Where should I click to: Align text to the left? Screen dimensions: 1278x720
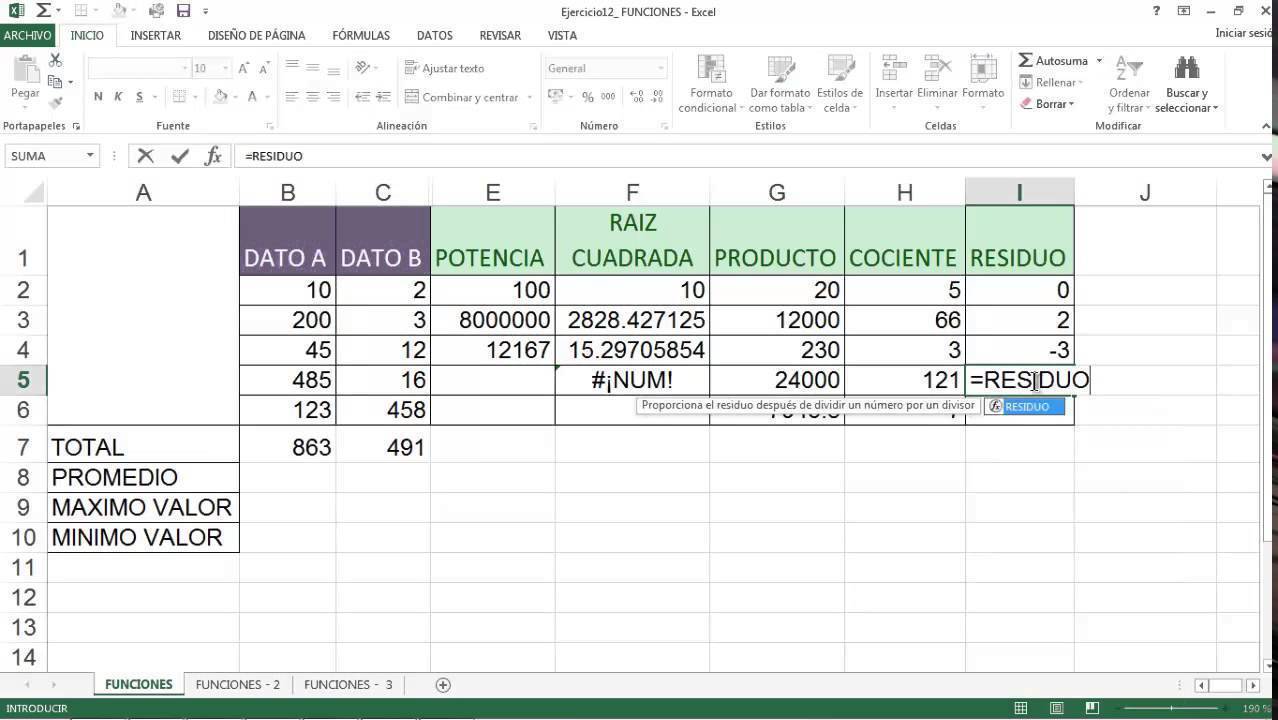[292, 97]
